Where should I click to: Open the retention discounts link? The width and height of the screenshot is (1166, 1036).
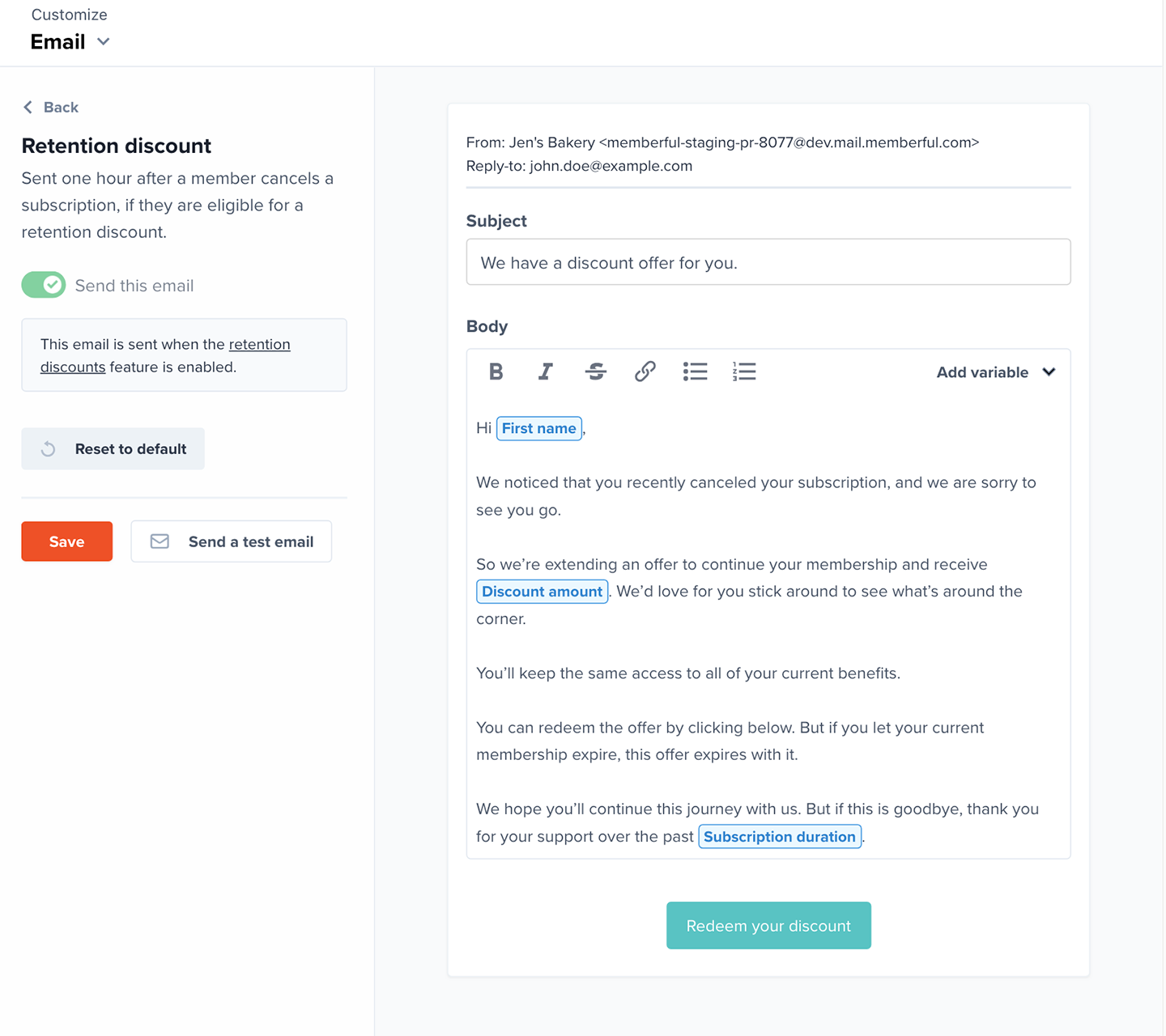point(165,355)
